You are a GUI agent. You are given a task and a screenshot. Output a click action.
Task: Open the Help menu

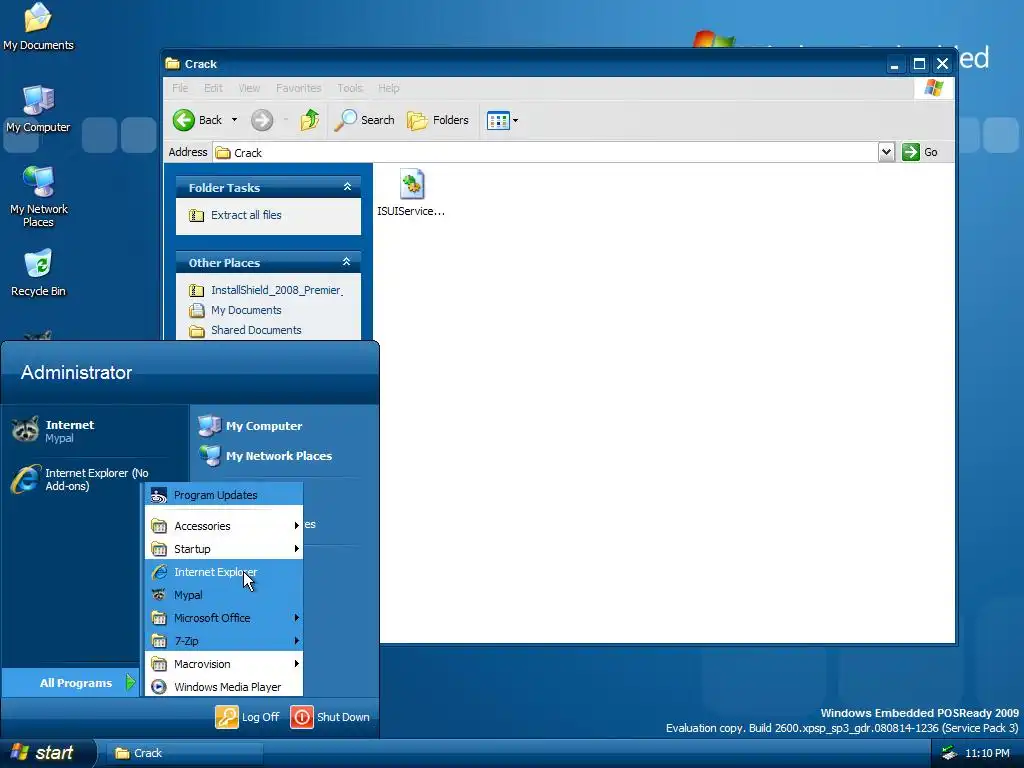pyautogui.click(x=388, y=88)
